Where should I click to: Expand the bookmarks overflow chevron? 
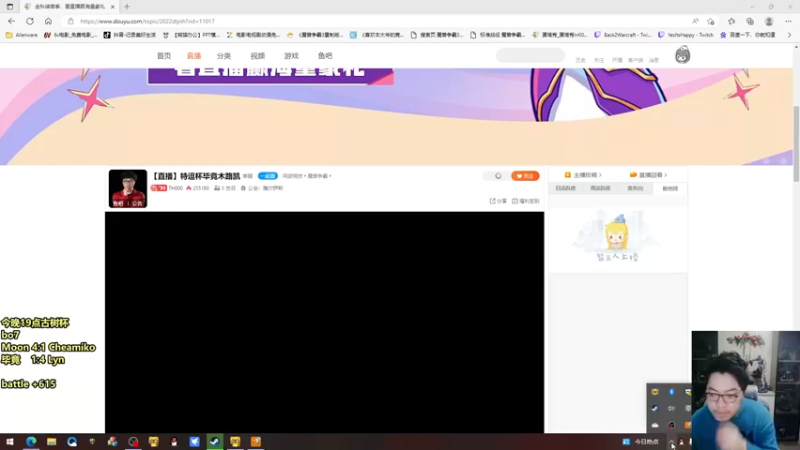point(789,35)
